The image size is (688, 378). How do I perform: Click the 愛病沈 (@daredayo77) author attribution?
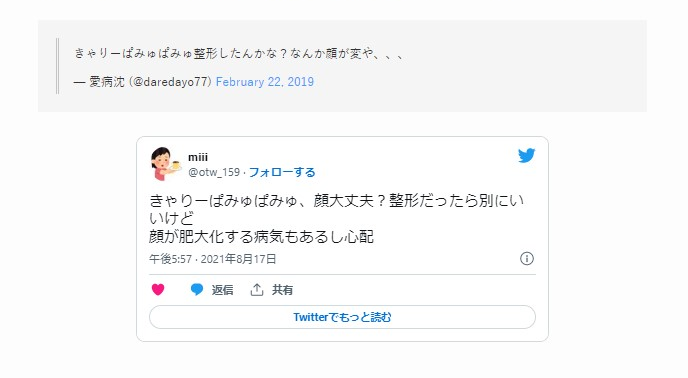[143, 82]
